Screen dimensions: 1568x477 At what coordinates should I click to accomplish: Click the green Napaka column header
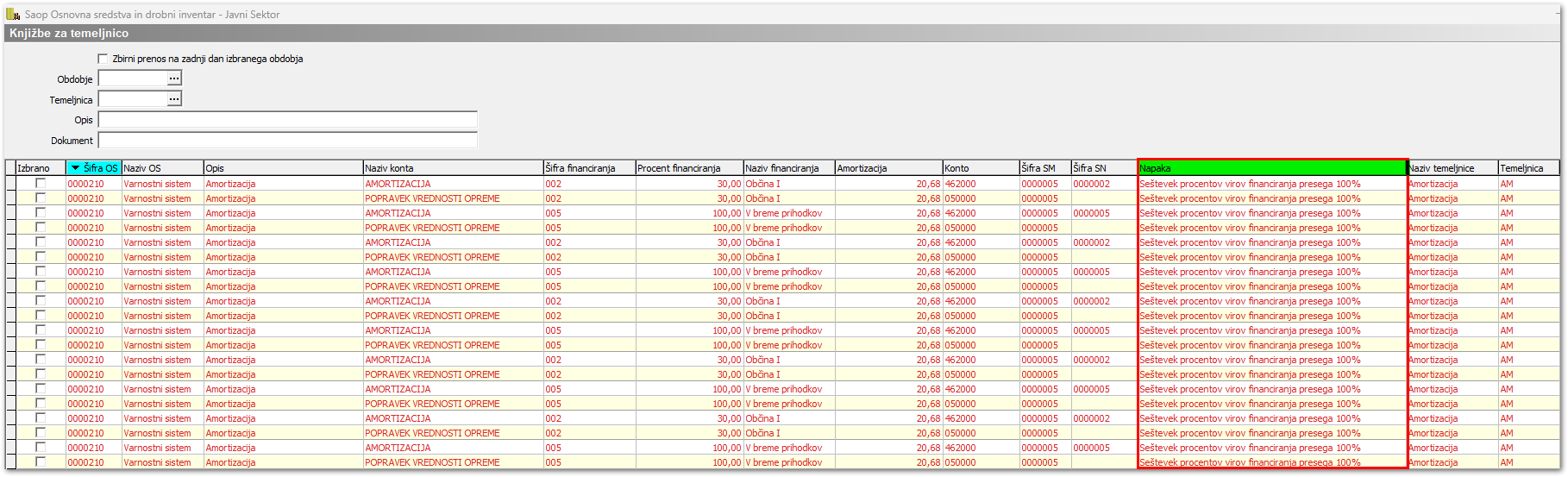[x=1273, y=168]
